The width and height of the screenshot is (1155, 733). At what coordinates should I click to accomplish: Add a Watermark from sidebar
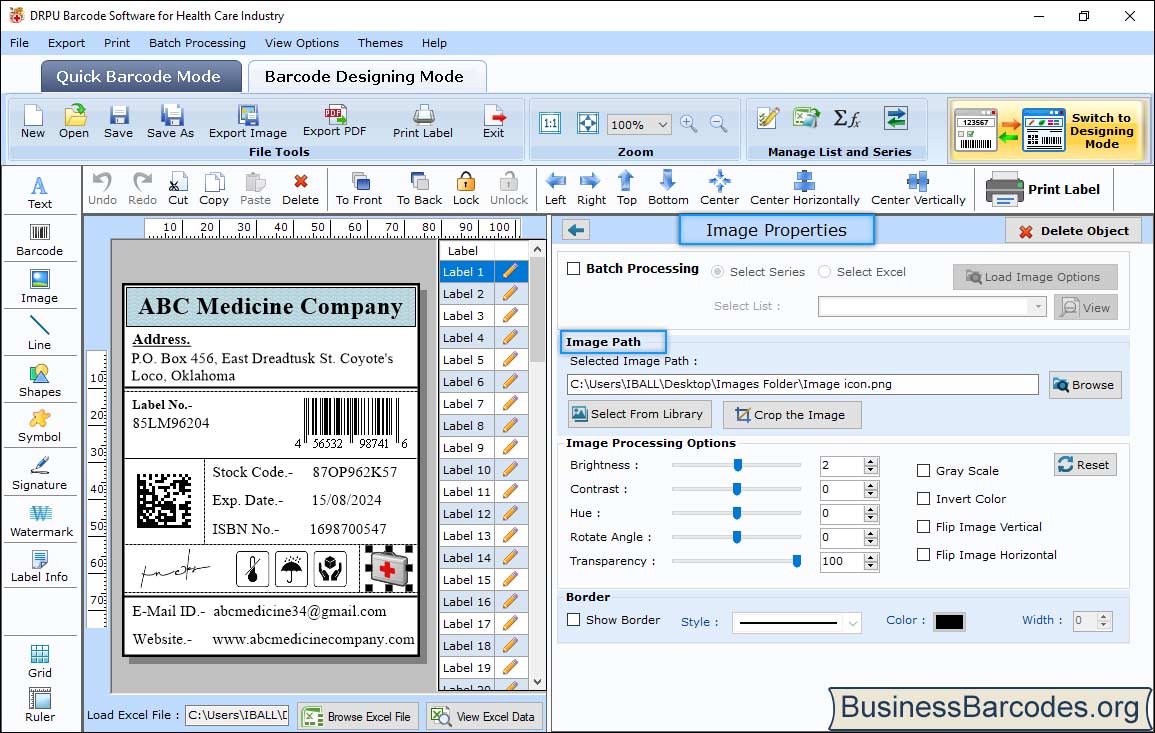point(41,521)
